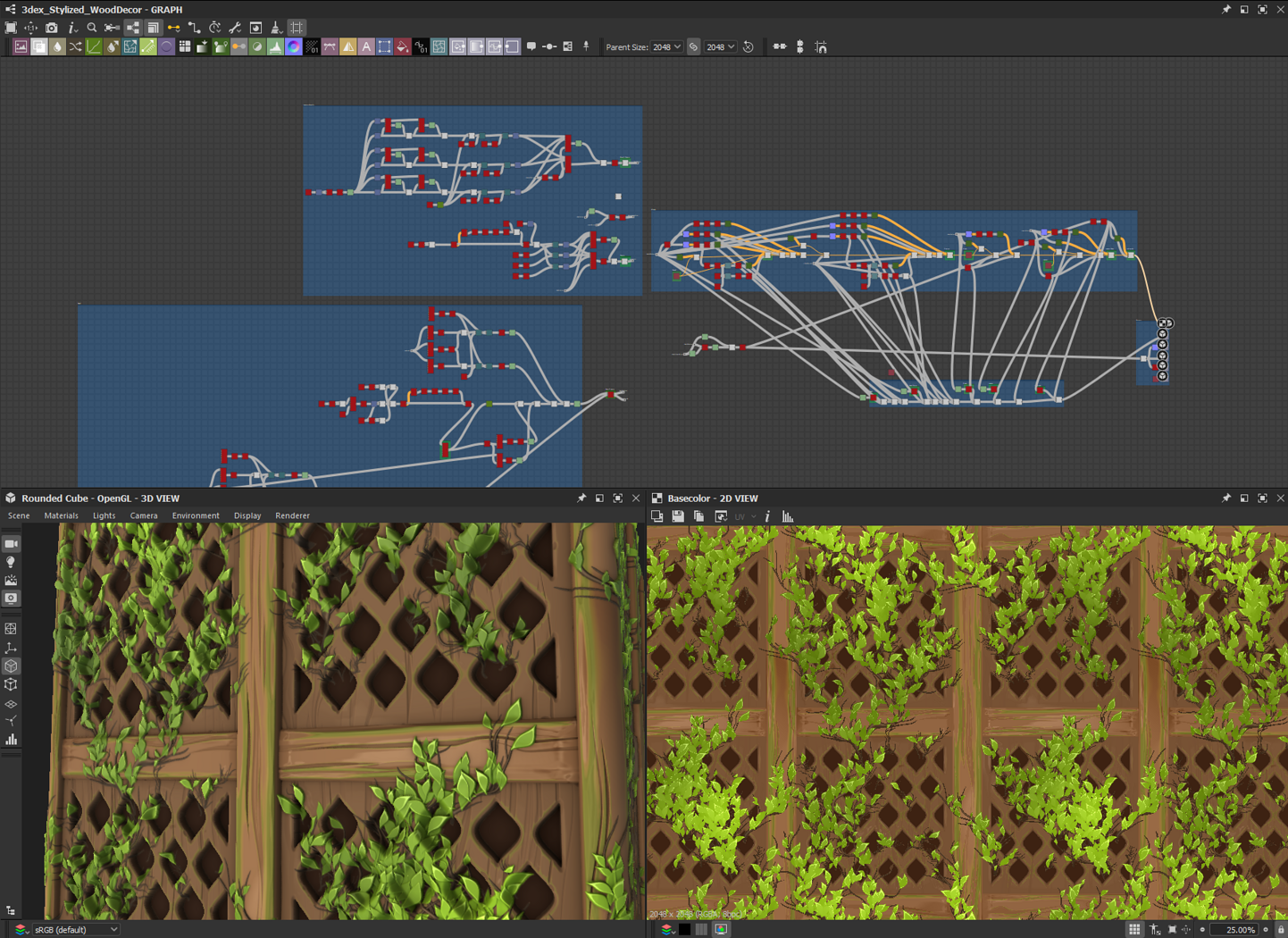The width and height of the screenshot is (1288, 938).
Task: Open channel display dropdown in 2D view
Action: [667, 929]
